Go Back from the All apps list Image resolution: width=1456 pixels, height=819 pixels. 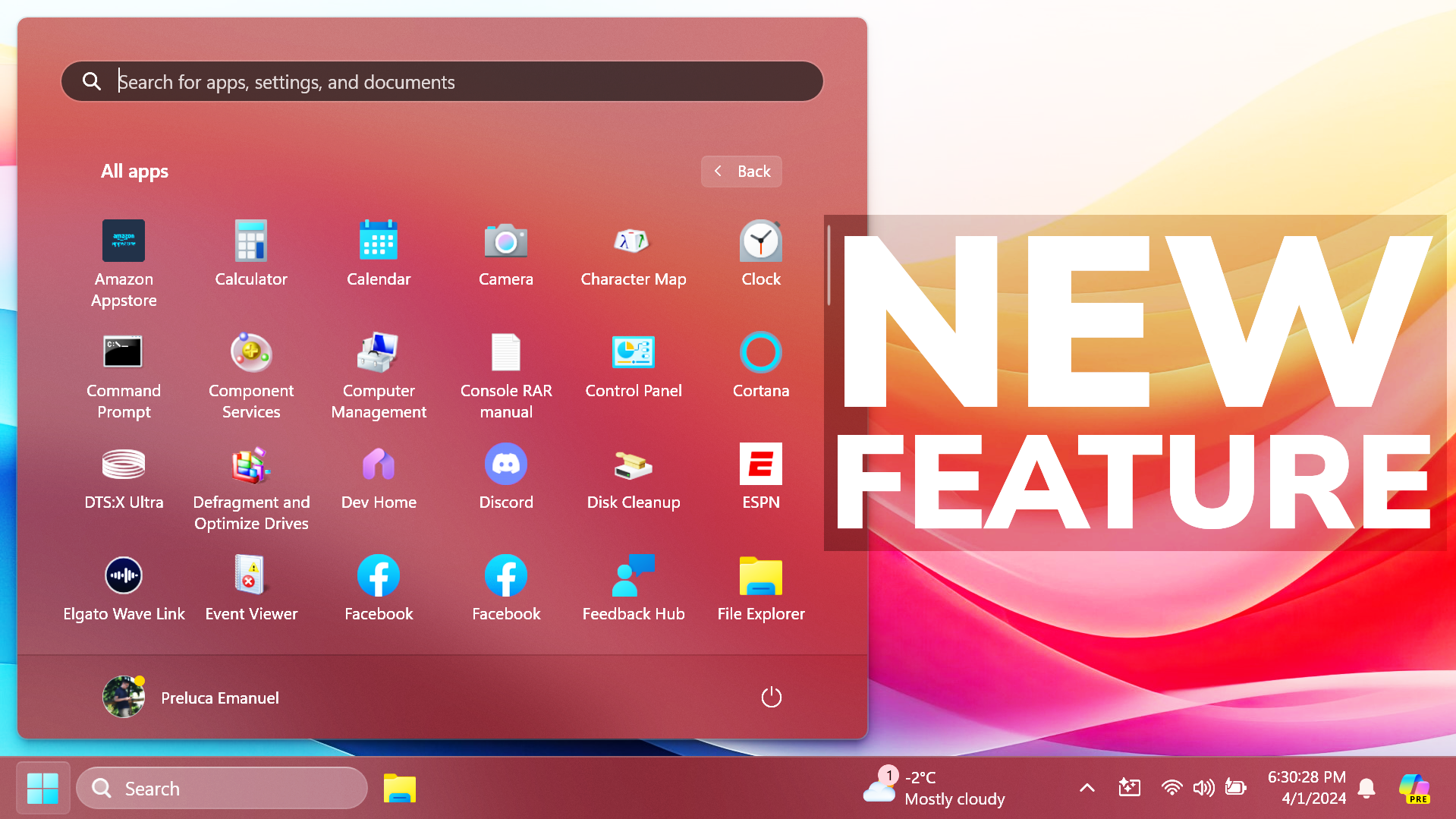[x=741, y=171]
